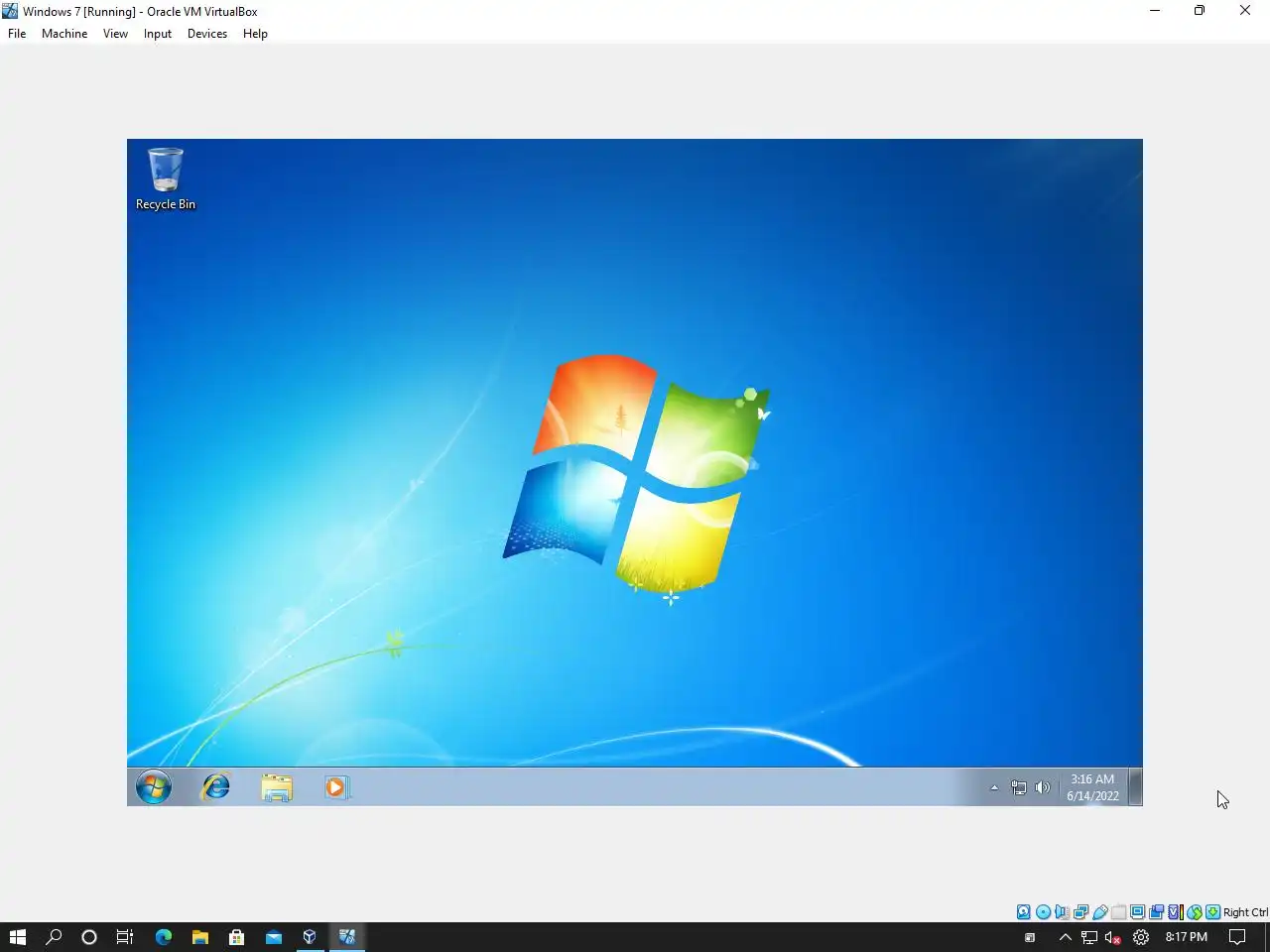Open the Windows 7 Start orb
Viewport: 1270px width, 952px height.
click(x=154, y=787)
